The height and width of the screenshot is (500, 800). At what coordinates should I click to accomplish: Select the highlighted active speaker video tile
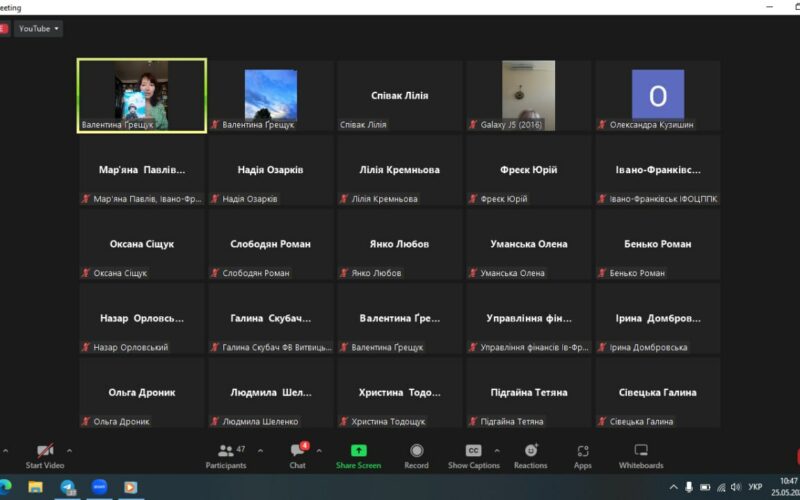(x=142, y=95)
